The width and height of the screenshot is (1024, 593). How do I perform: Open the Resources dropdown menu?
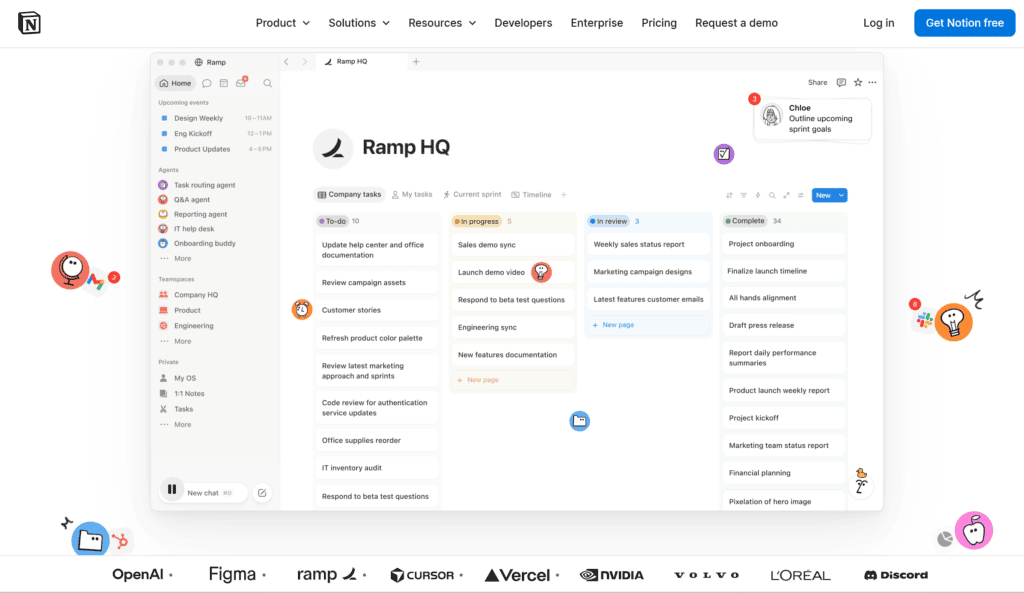[x=441, y=23]
